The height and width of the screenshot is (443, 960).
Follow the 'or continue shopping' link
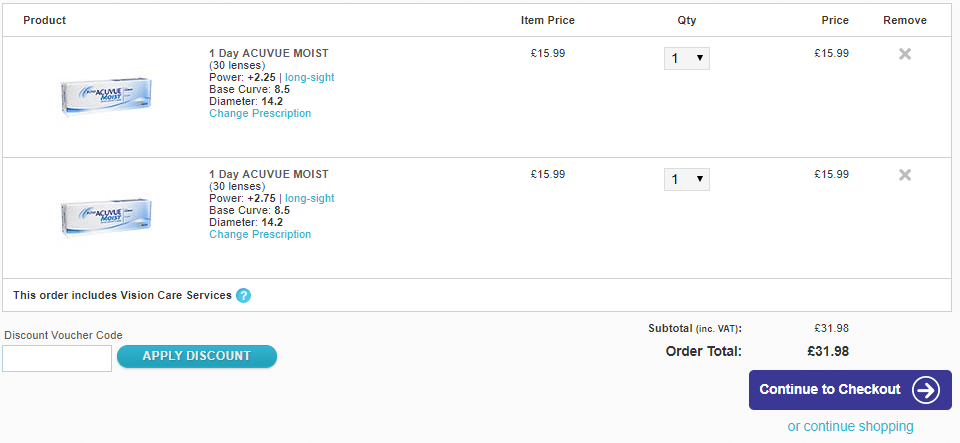[850, 426]
